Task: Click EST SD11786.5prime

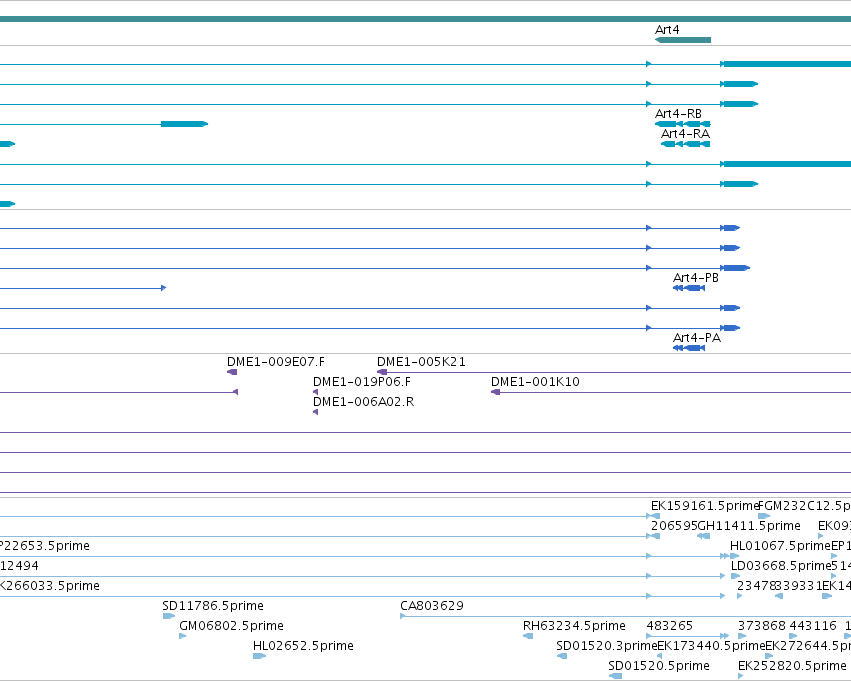Action: coord(169,616)
